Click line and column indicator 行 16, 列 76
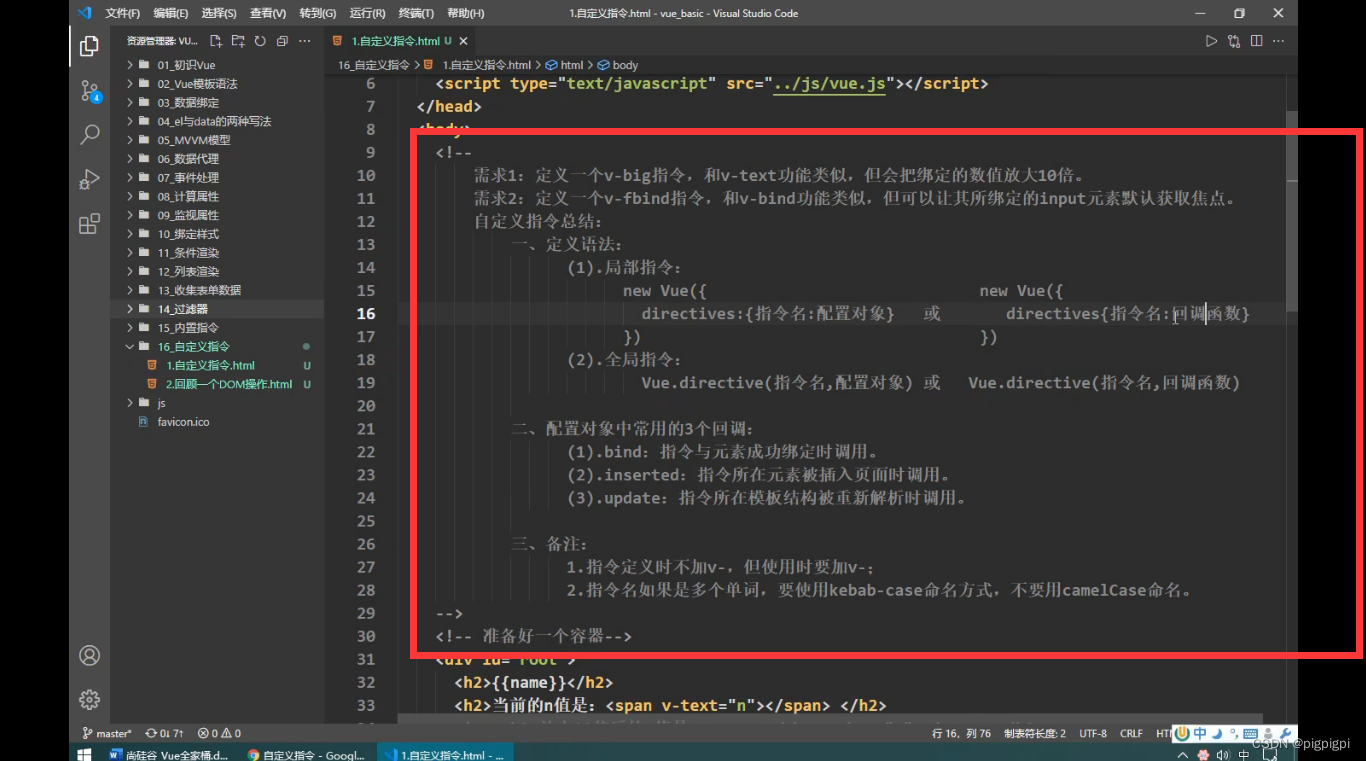The width and height of the screenshot is (1366, 761). [961, 733]
